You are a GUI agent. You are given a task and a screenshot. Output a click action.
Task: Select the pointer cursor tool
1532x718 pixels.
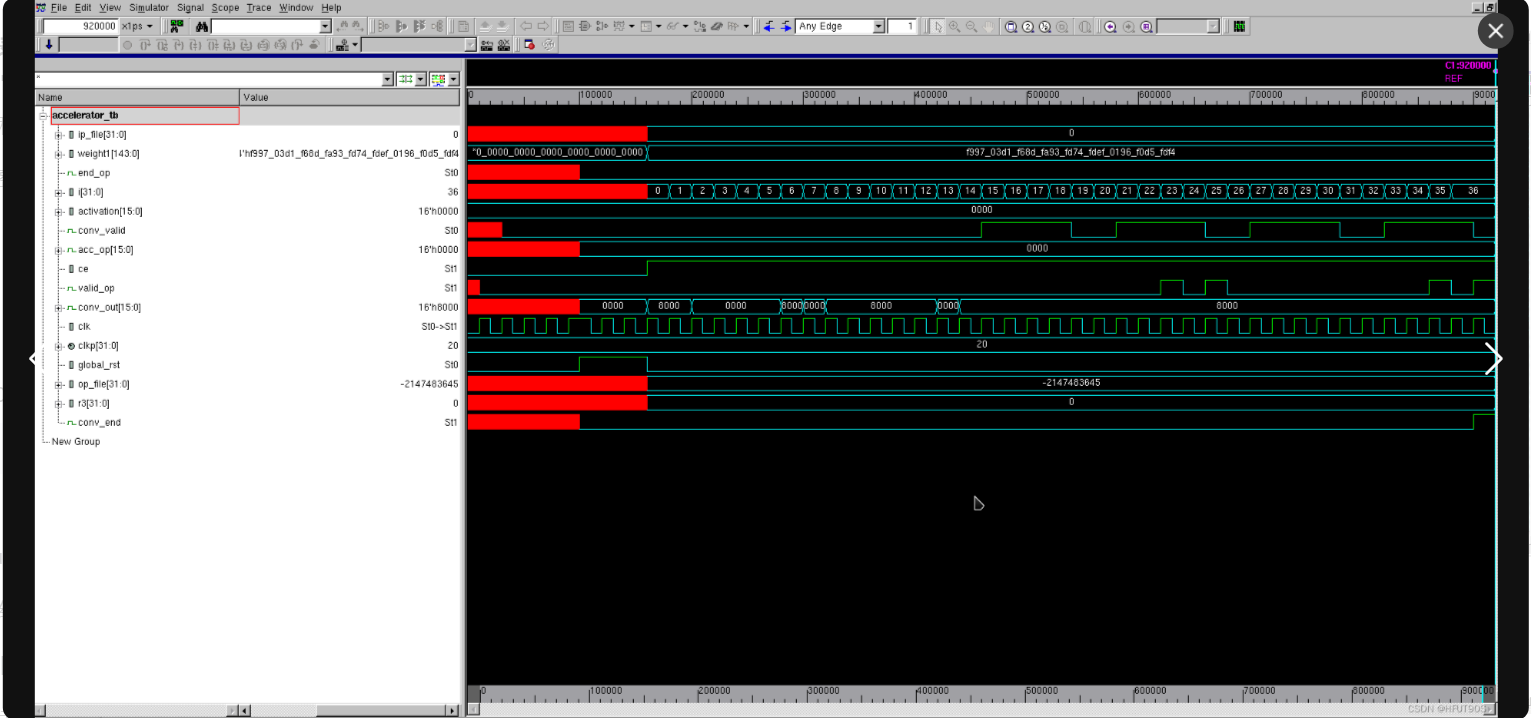(x=938, y=26)
